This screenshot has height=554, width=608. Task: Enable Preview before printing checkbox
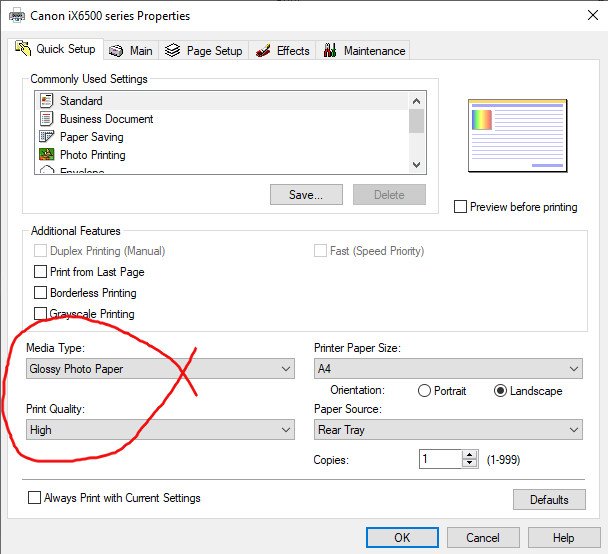click(460, 206)
